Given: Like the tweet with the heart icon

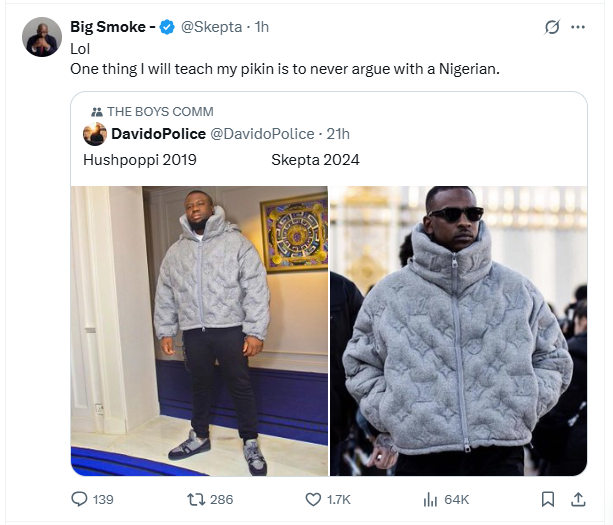Looking at the screenshot, I should click(x=313, y=498).
